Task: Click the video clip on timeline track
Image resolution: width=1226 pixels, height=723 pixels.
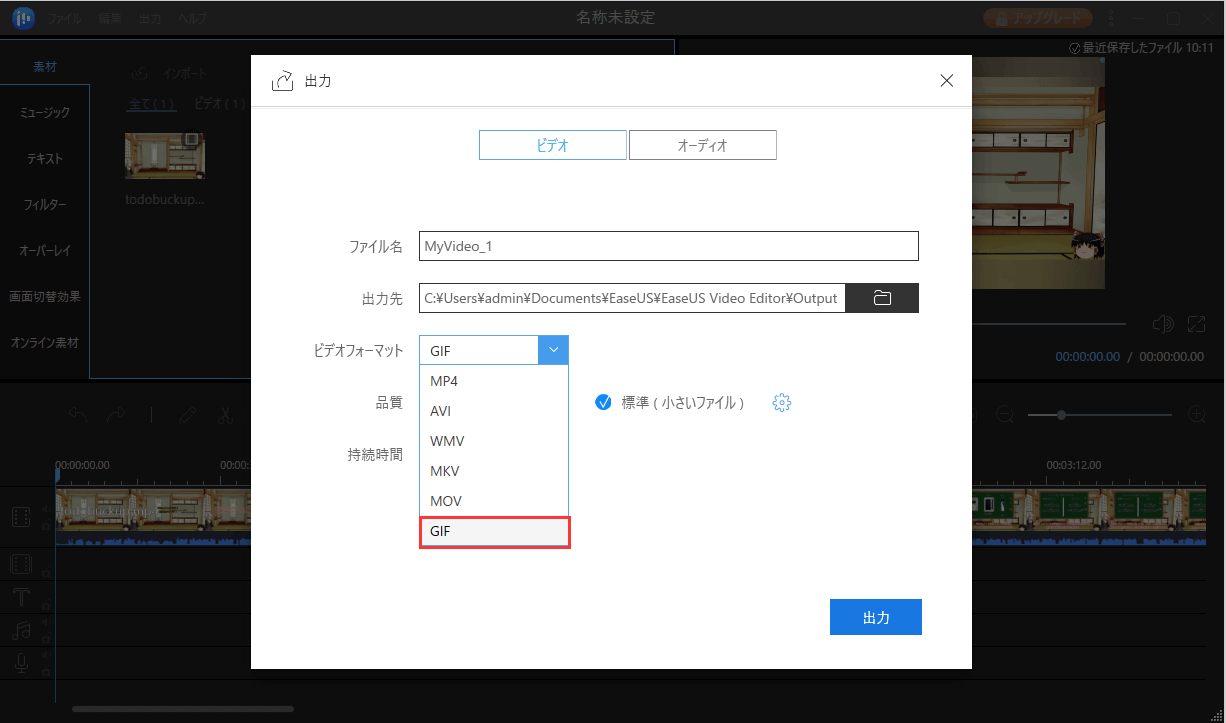Action: (x=153, y=517)
